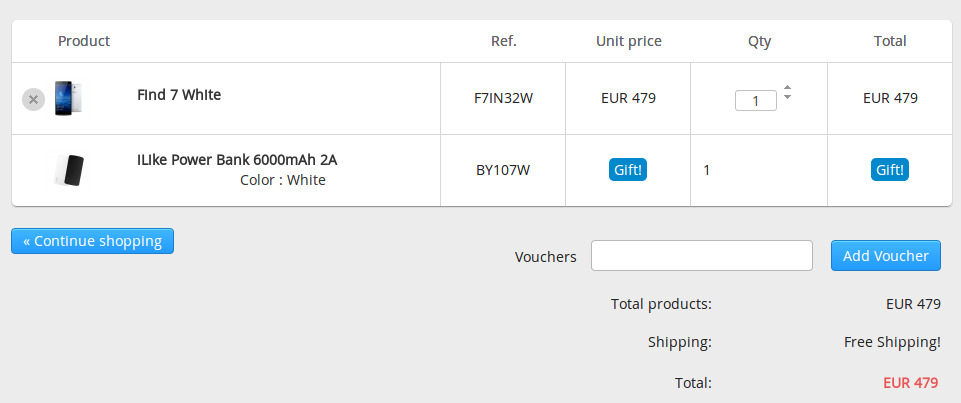Screen dimensions: 961x403
Task: Open the Find 7 White product link
Action: point(179,95)
